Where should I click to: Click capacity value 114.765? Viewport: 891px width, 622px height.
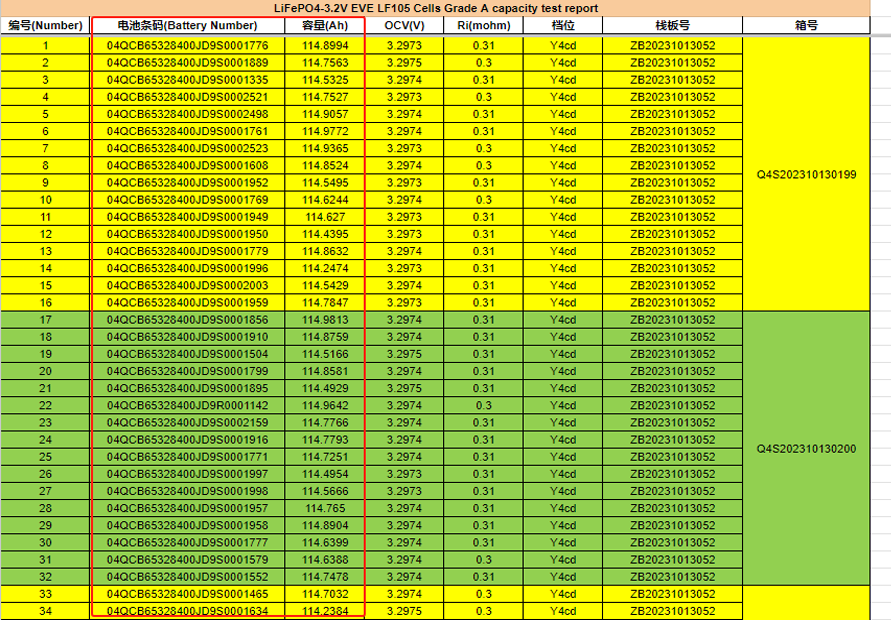[x=324, y=509]
